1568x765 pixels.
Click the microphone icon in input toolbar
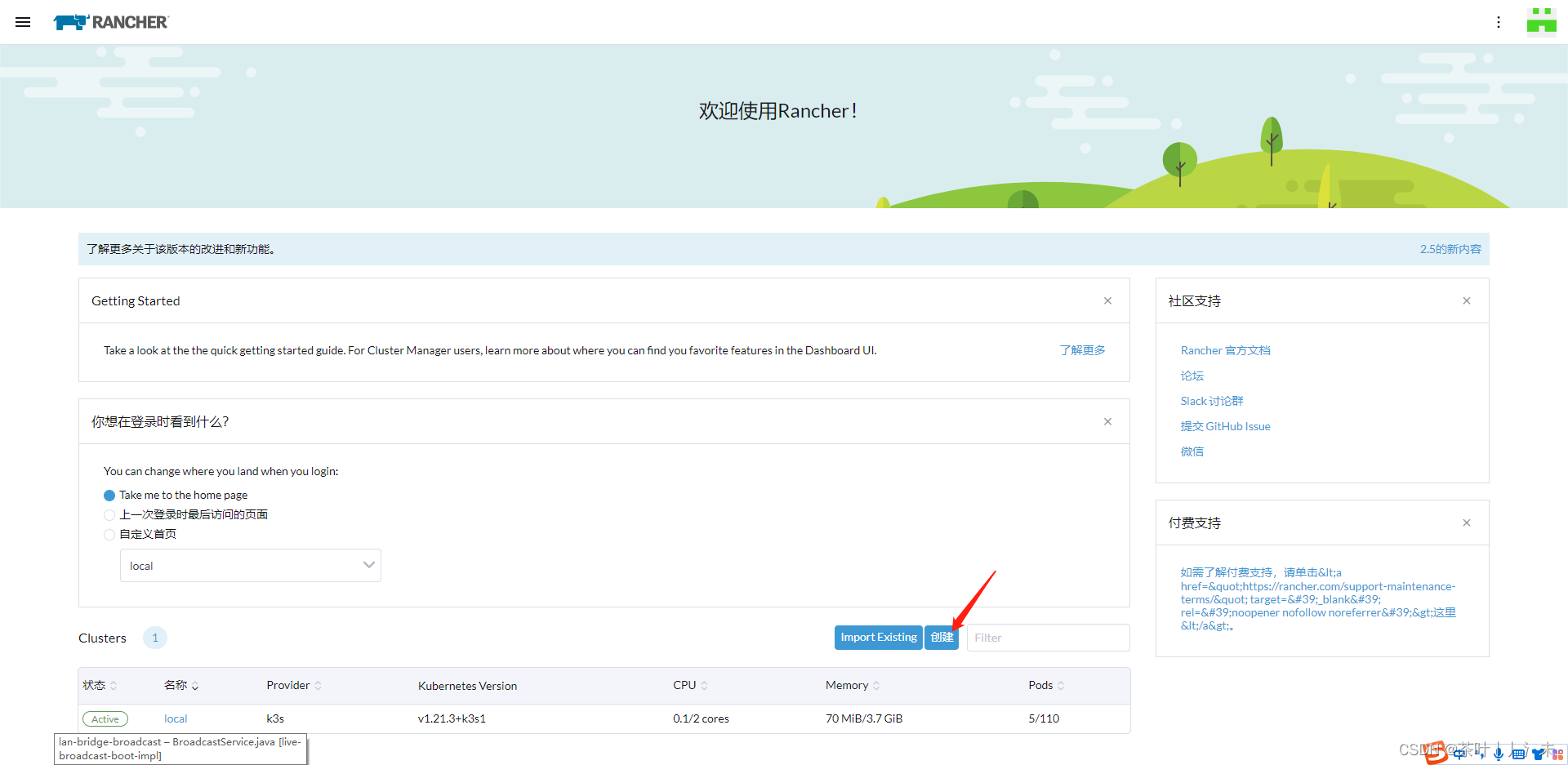click(1499, 754)
